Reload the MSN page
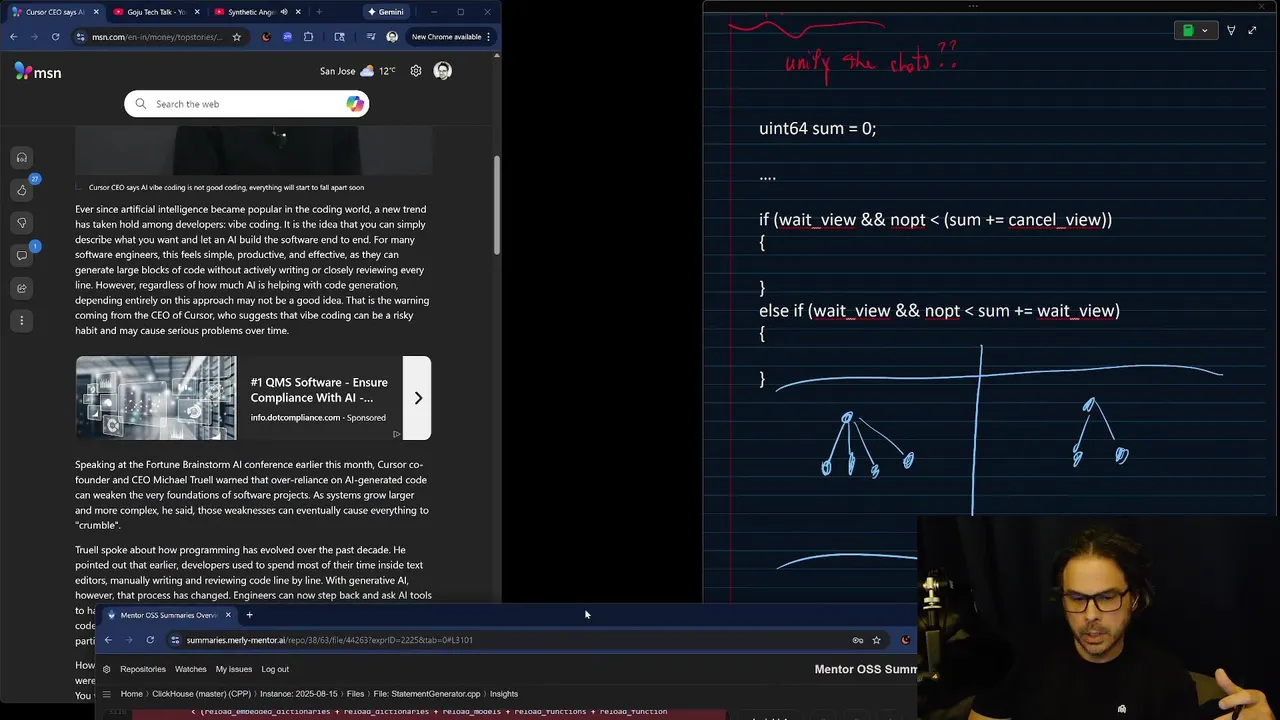1280x720 pixels. [55, 37]
